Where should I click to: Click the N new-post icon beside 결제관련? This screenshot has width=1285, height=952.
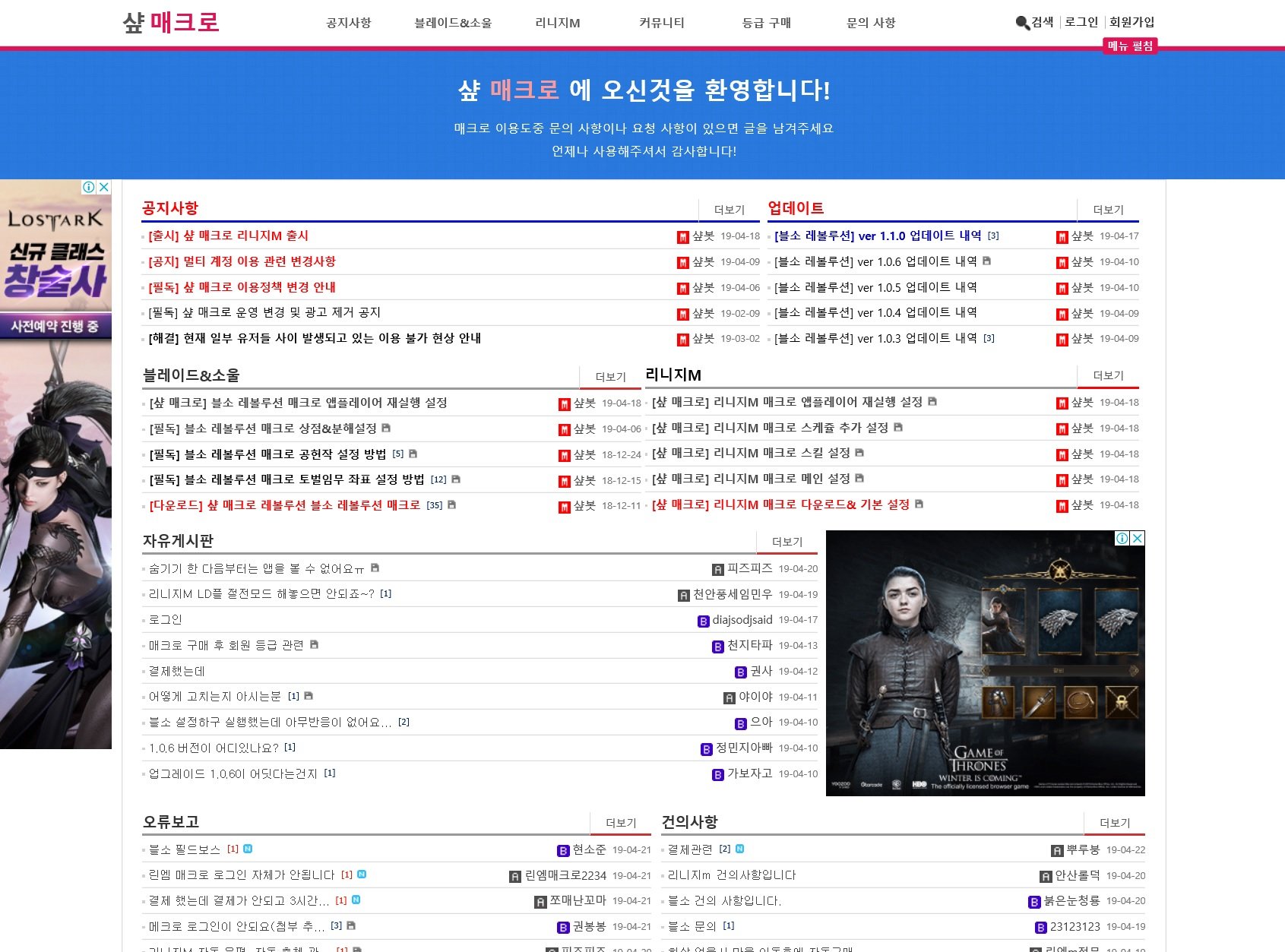(740, 849)
